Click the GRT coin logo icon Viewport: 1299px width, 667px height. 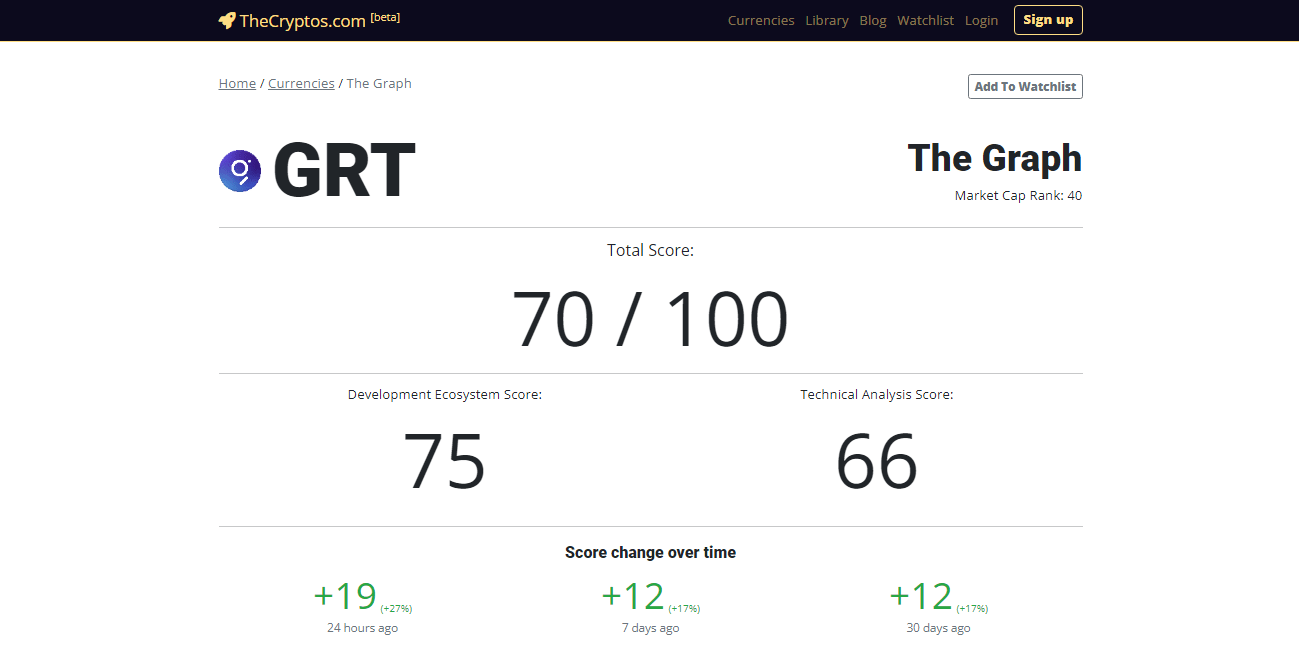[x=240, y=171]
